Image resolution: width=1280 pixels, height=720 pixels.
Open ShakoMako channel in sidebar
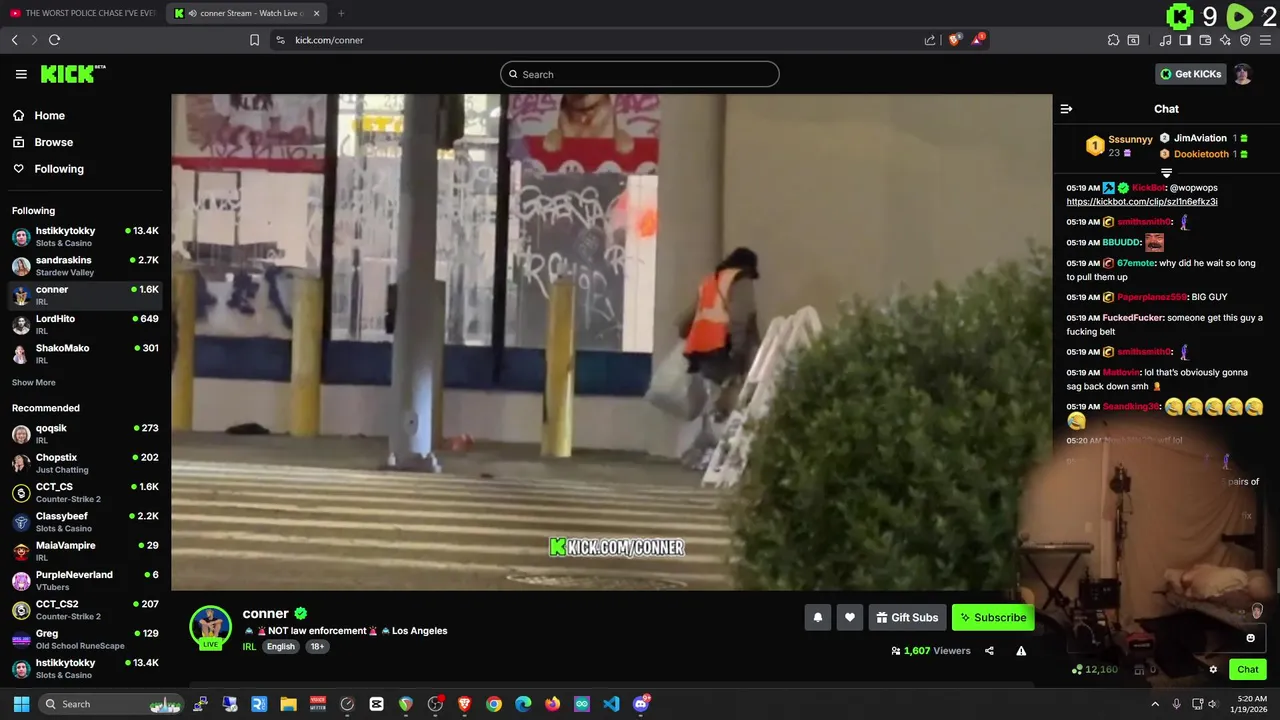(x=85, y=354)
